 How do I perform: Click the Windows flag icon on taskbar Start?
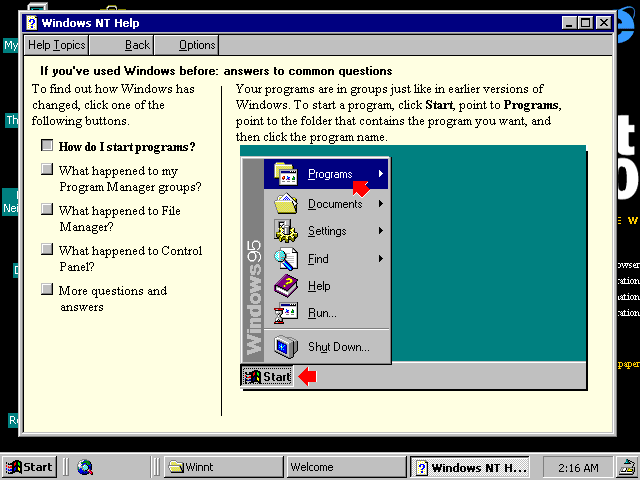click(x=13, y=467)
